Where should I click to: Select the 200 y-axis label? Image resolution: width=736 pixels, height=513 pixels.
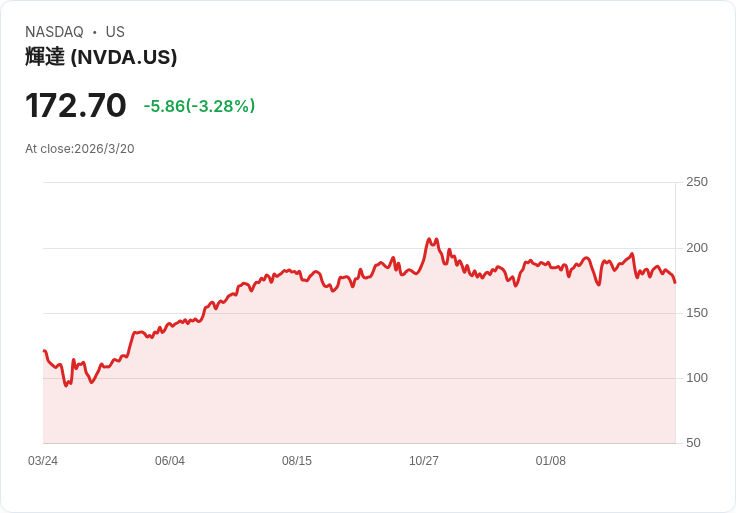click(x=696, y=248)
